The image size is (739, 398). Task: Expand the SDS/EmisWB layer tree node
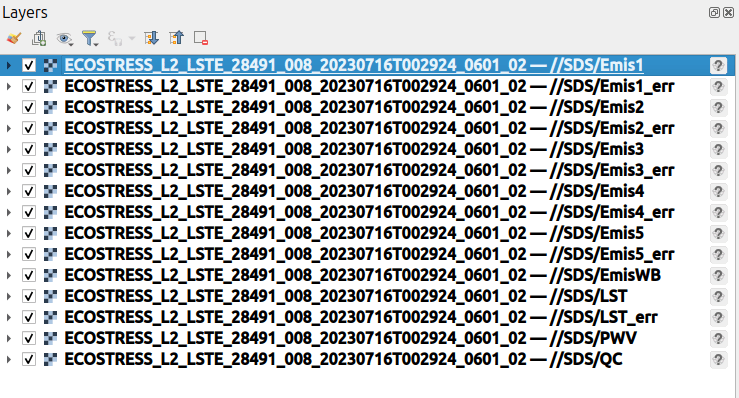click(x=8, y=275)
